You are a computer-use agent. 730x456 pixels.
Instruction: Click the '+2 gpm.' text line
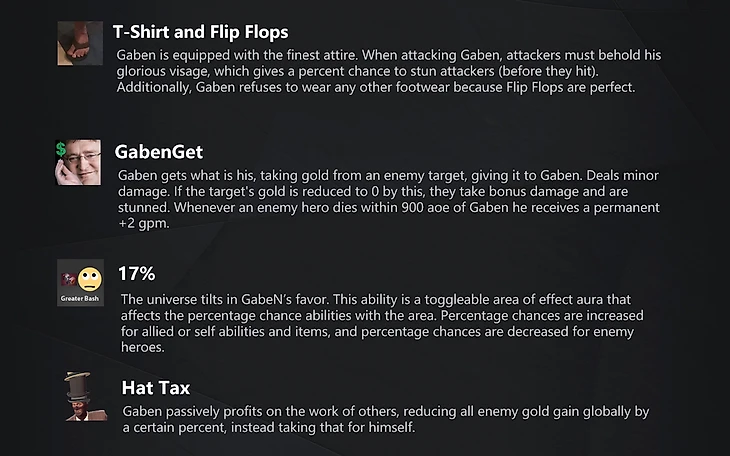click(144, 224)
